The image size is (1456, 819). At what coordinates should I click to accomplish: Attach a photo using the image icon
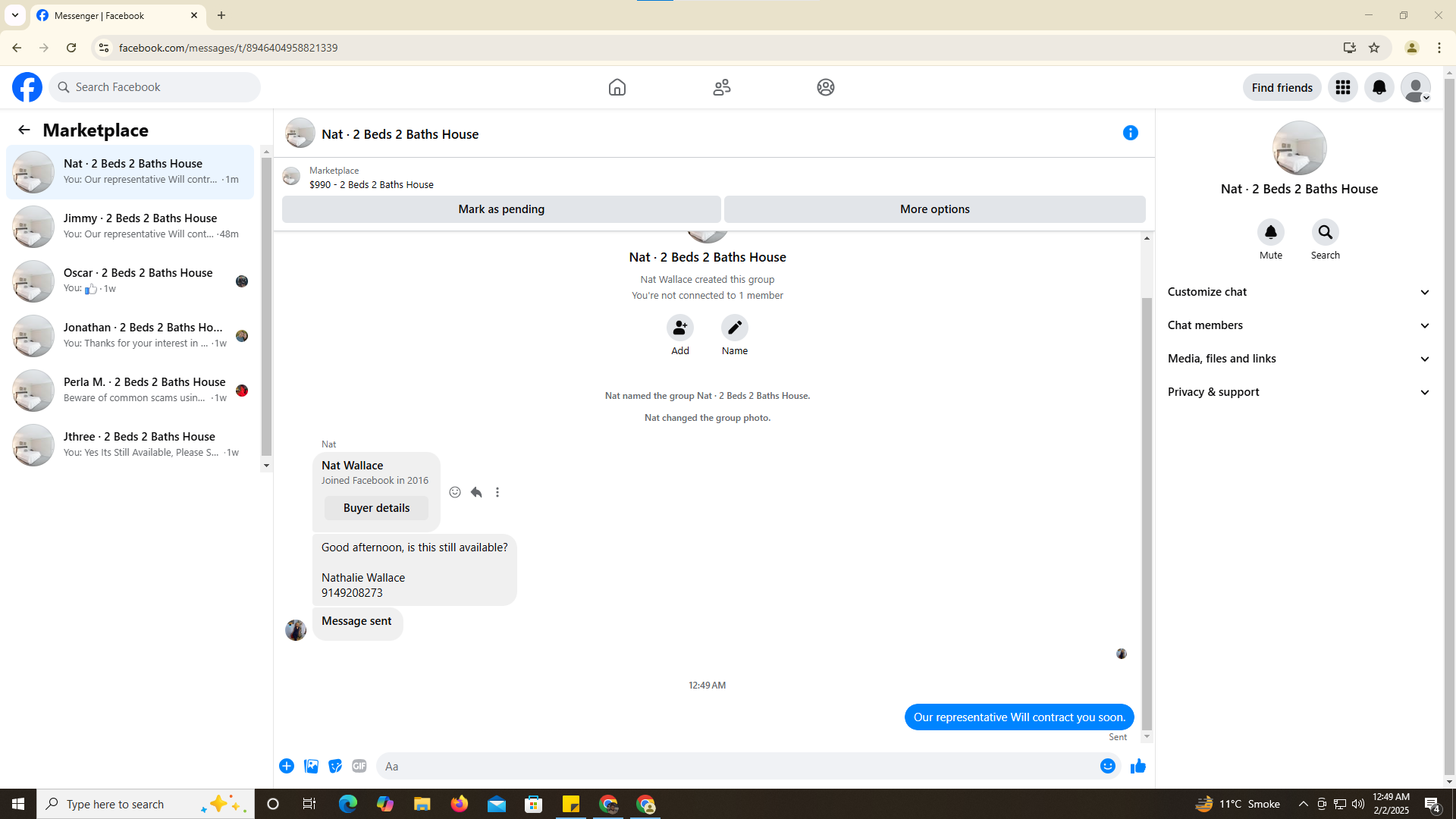pos(311,766)
